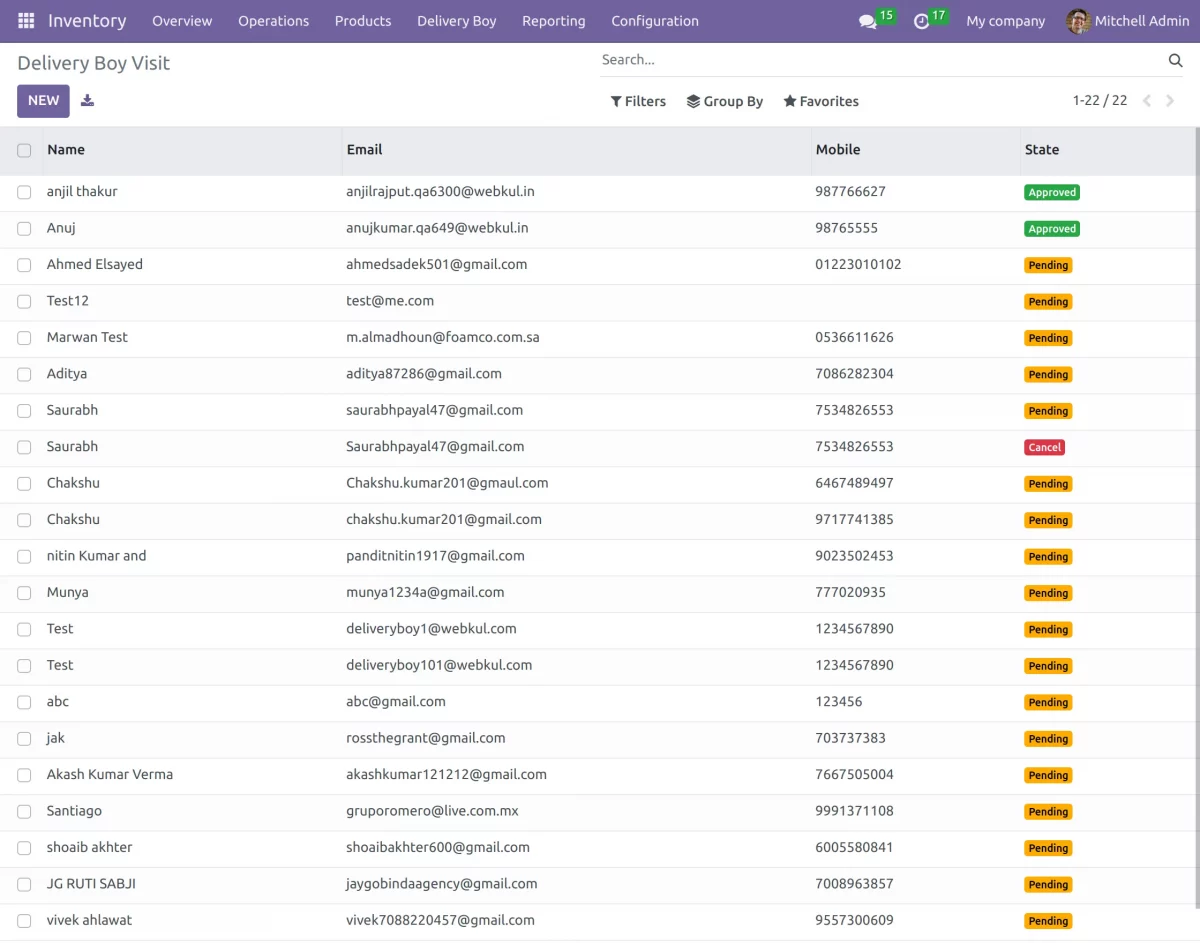This screenshot has height=943, width=1200.
Task: Go to next page using right arrow
Action: [x=1170, y=101]
